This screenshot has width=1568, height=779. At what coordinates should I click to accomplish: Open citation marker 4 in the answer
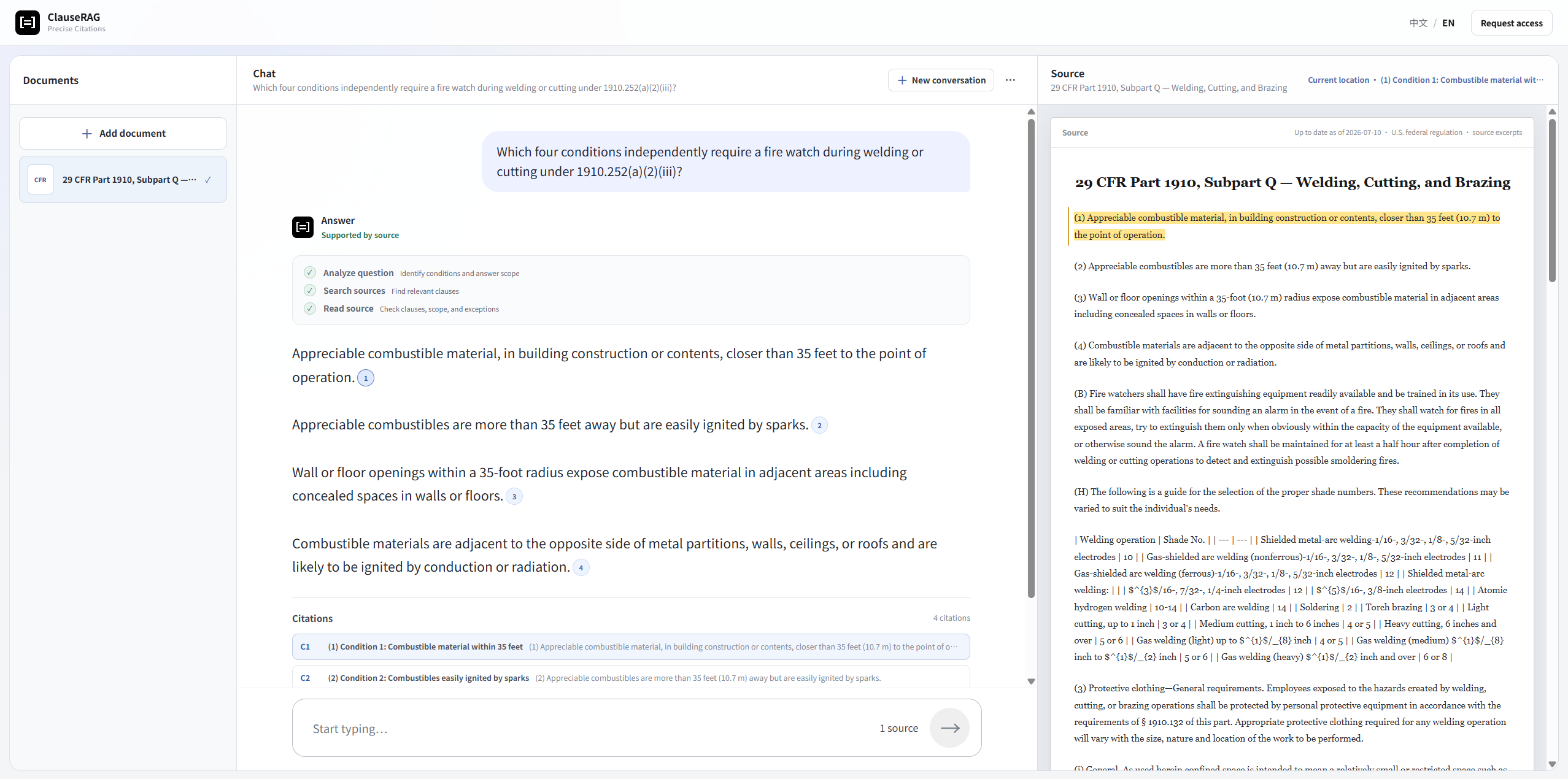581,567
